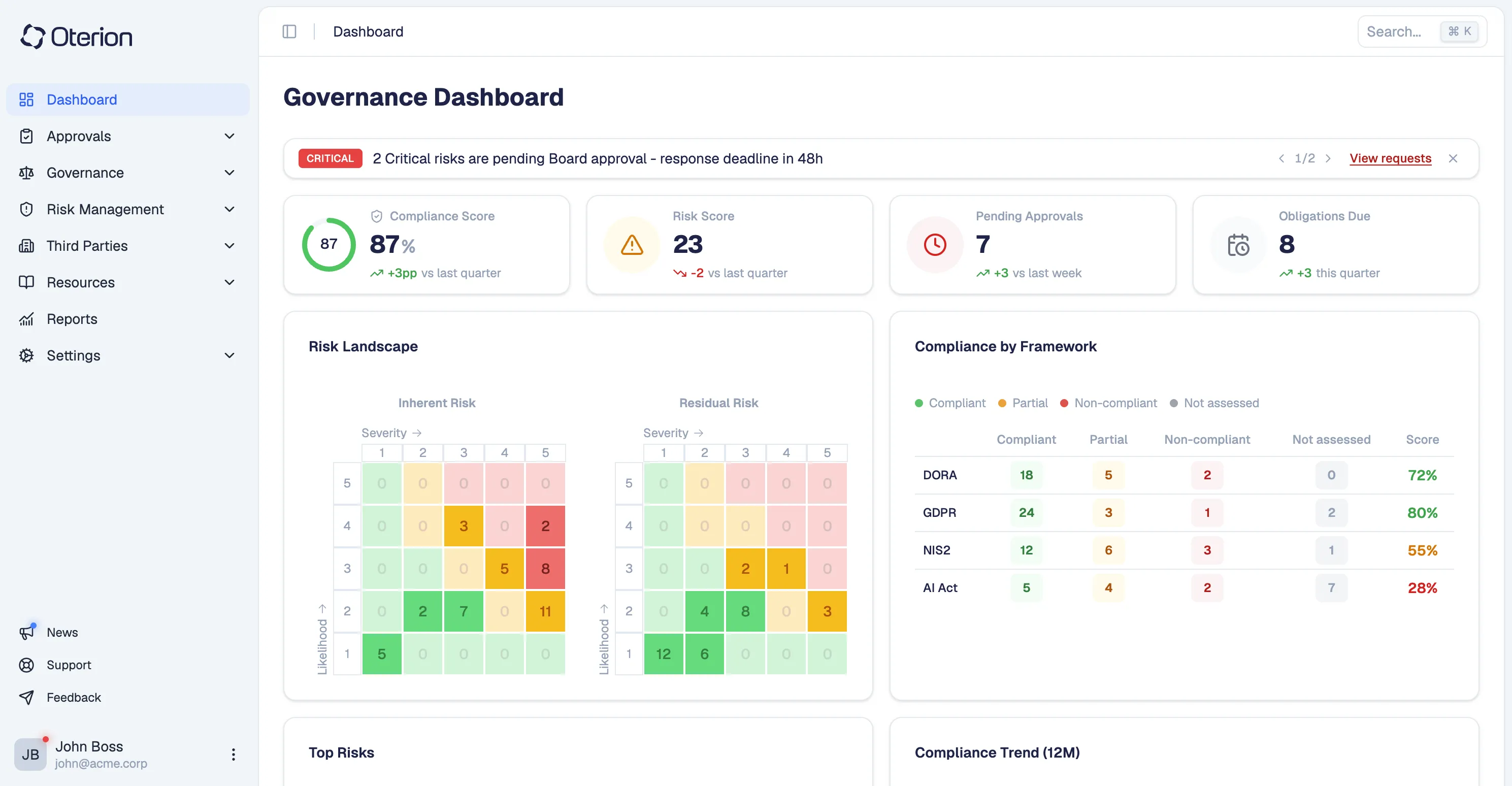Click the Risk Management shield icon
The width and height of the screenshot is (1512, 786).
click(26, 209)
